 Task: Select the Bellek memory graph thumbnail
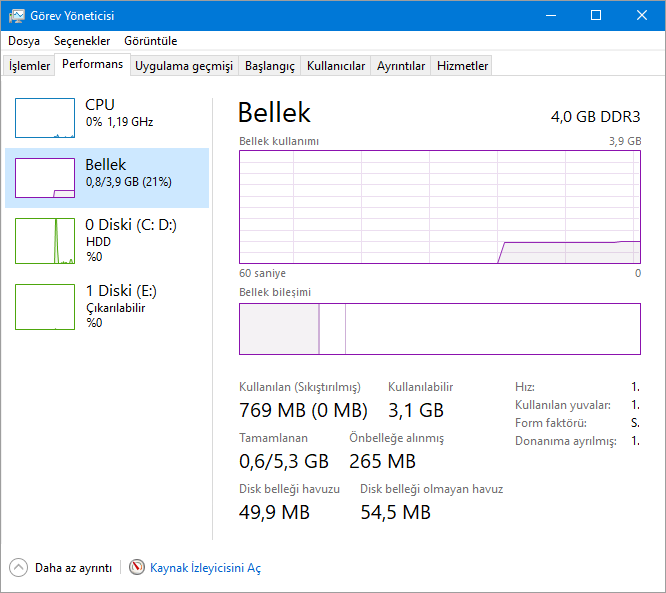click(45, 178)
